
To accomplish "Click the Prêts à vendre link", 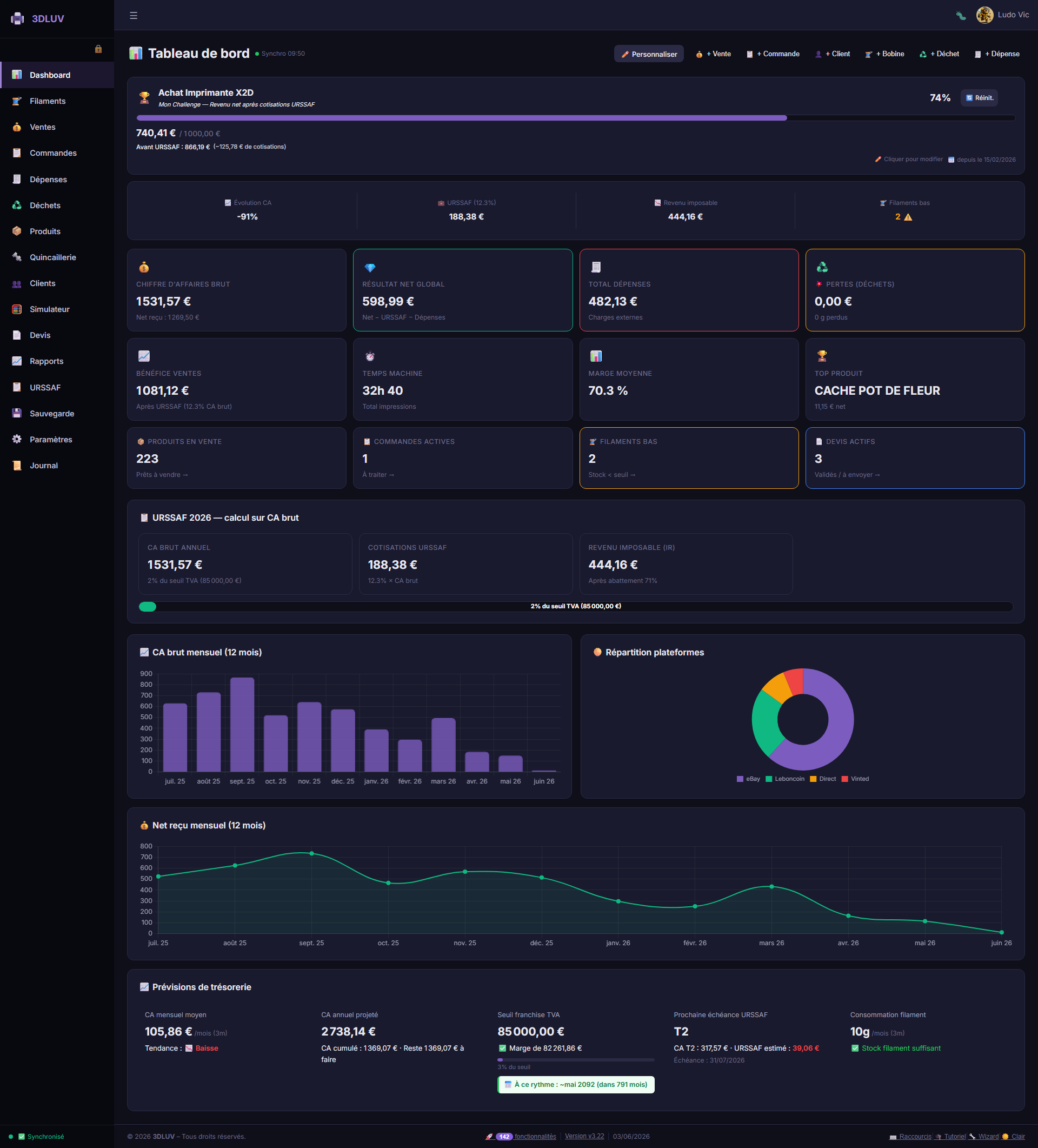I will 162,475.
